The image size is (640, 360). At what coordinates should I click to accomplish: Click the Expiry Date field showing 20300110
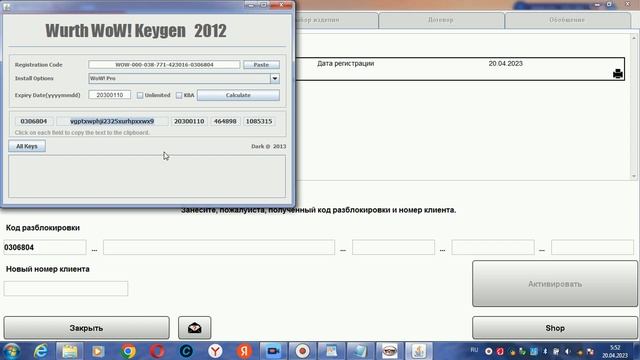110,95
